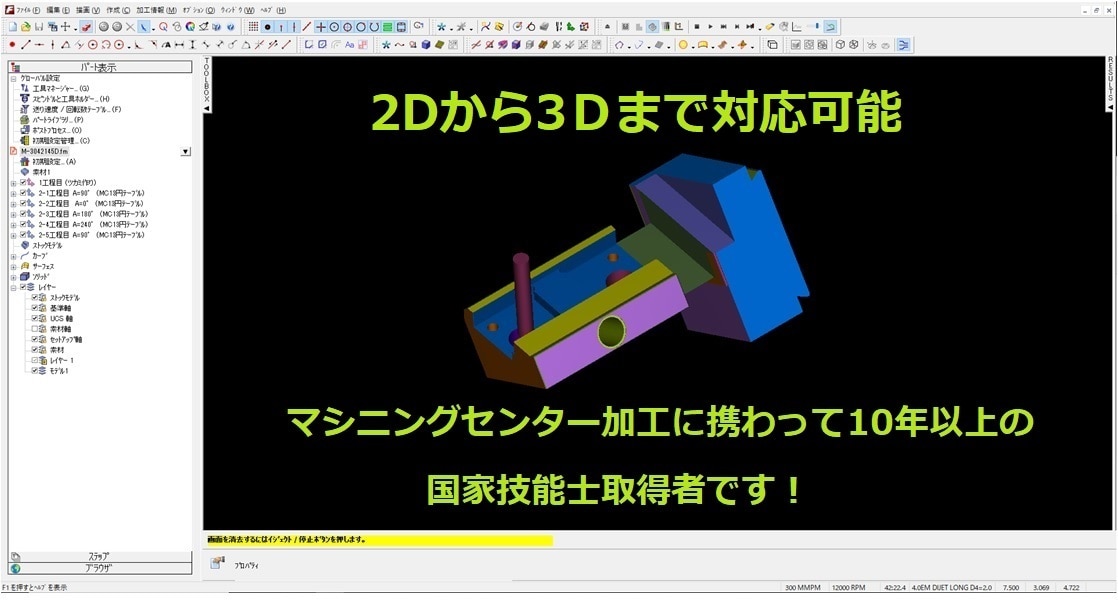
Task: Click the help question mark icon
Action: tap(230, 26)
